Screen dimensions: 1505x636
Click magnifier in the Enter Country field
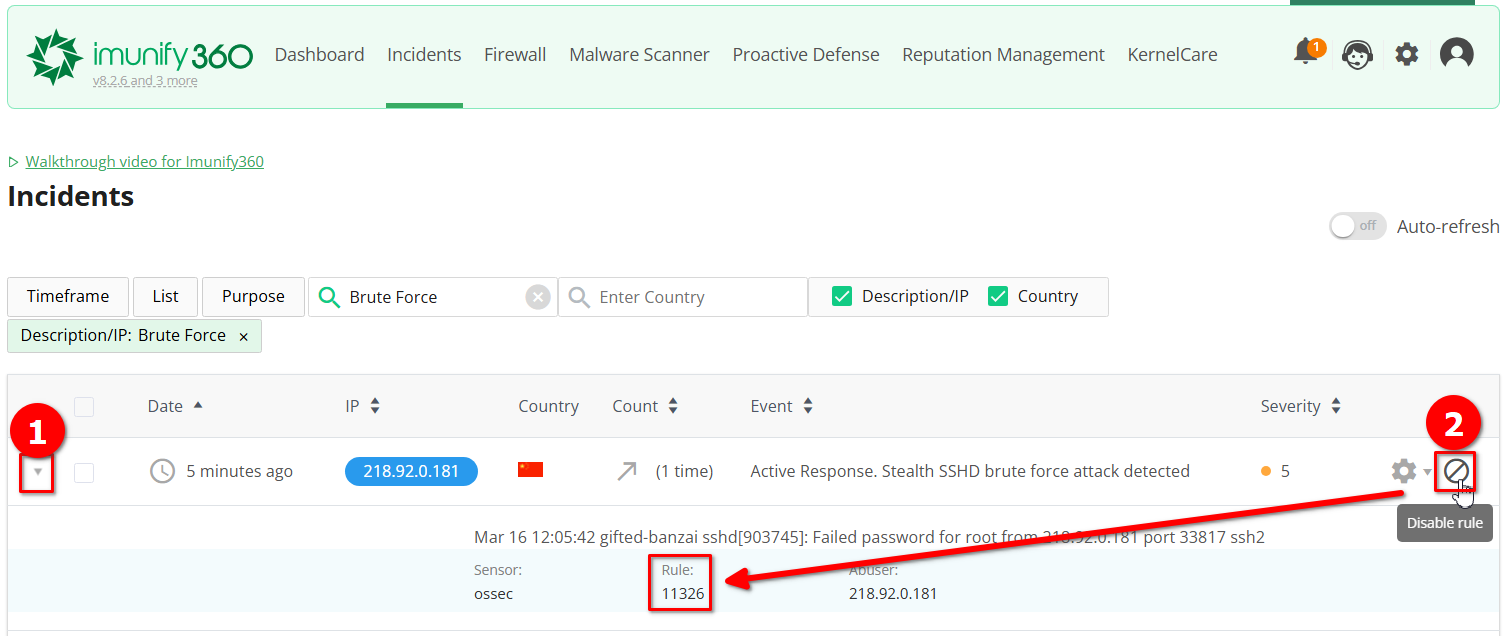[x=578, y=297]
